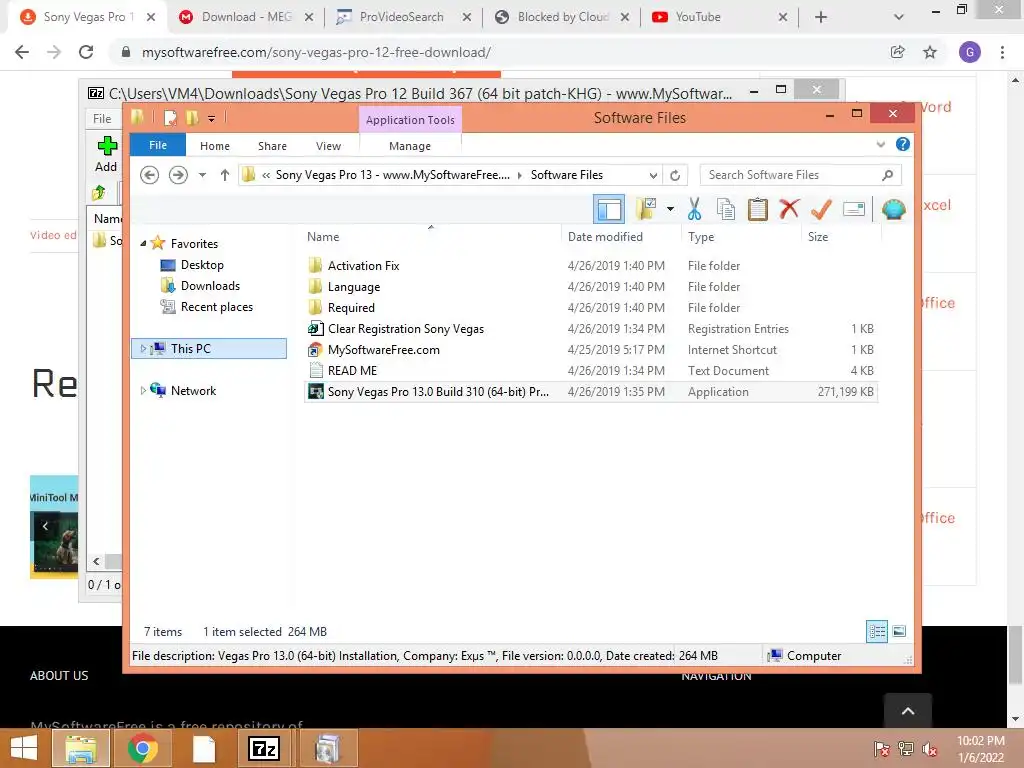Screen dimensions: 1024x768
Task: Reload the Chrome page
Action: (x=86, y=52)
